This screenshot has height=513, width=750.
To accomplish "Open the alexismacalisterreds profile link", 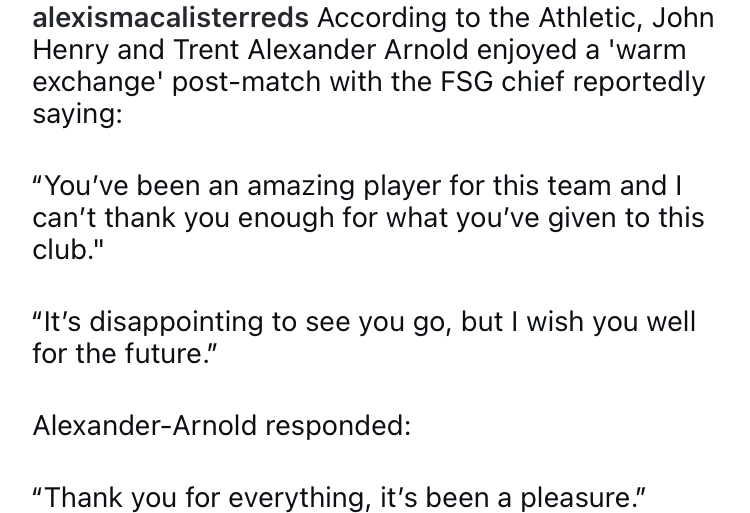I will click(x=163, y=18).
